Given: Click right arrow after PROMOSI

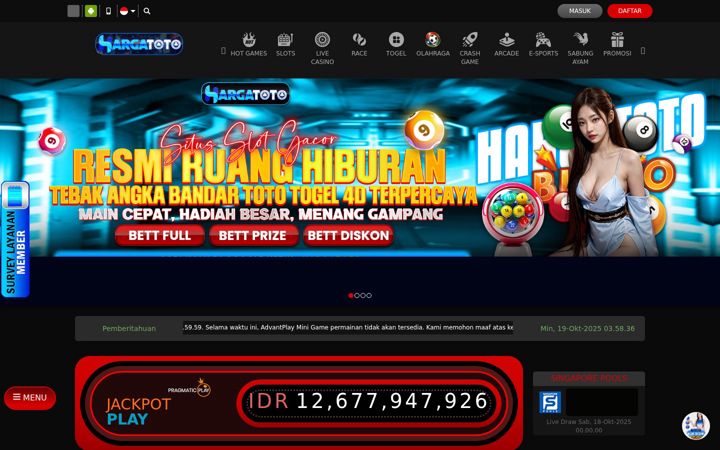Looking at the screenshot, I should 643,51.
